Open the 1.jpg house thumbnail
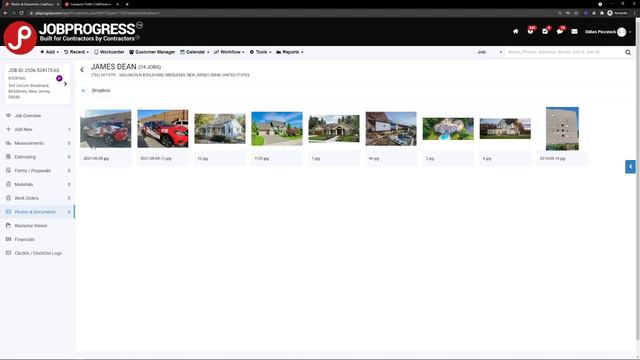Screen dimensions: 640x360 coord(334,129)
